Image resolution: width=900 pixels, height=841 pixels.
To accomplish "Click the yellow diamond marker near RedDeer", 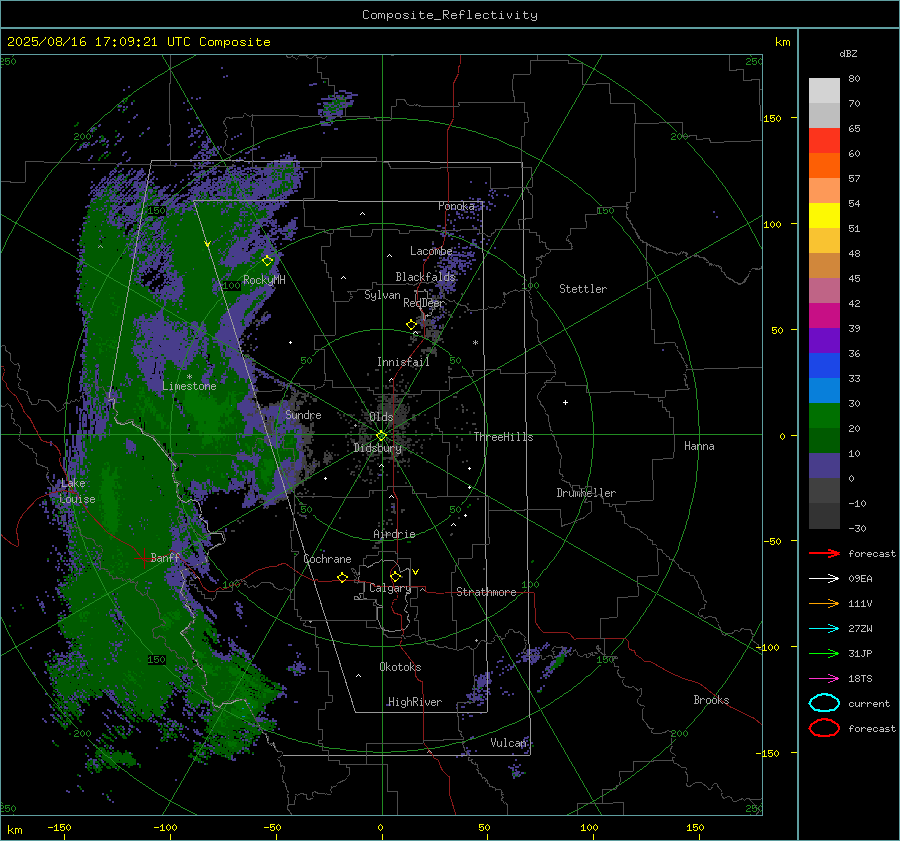I will (411, 325).
